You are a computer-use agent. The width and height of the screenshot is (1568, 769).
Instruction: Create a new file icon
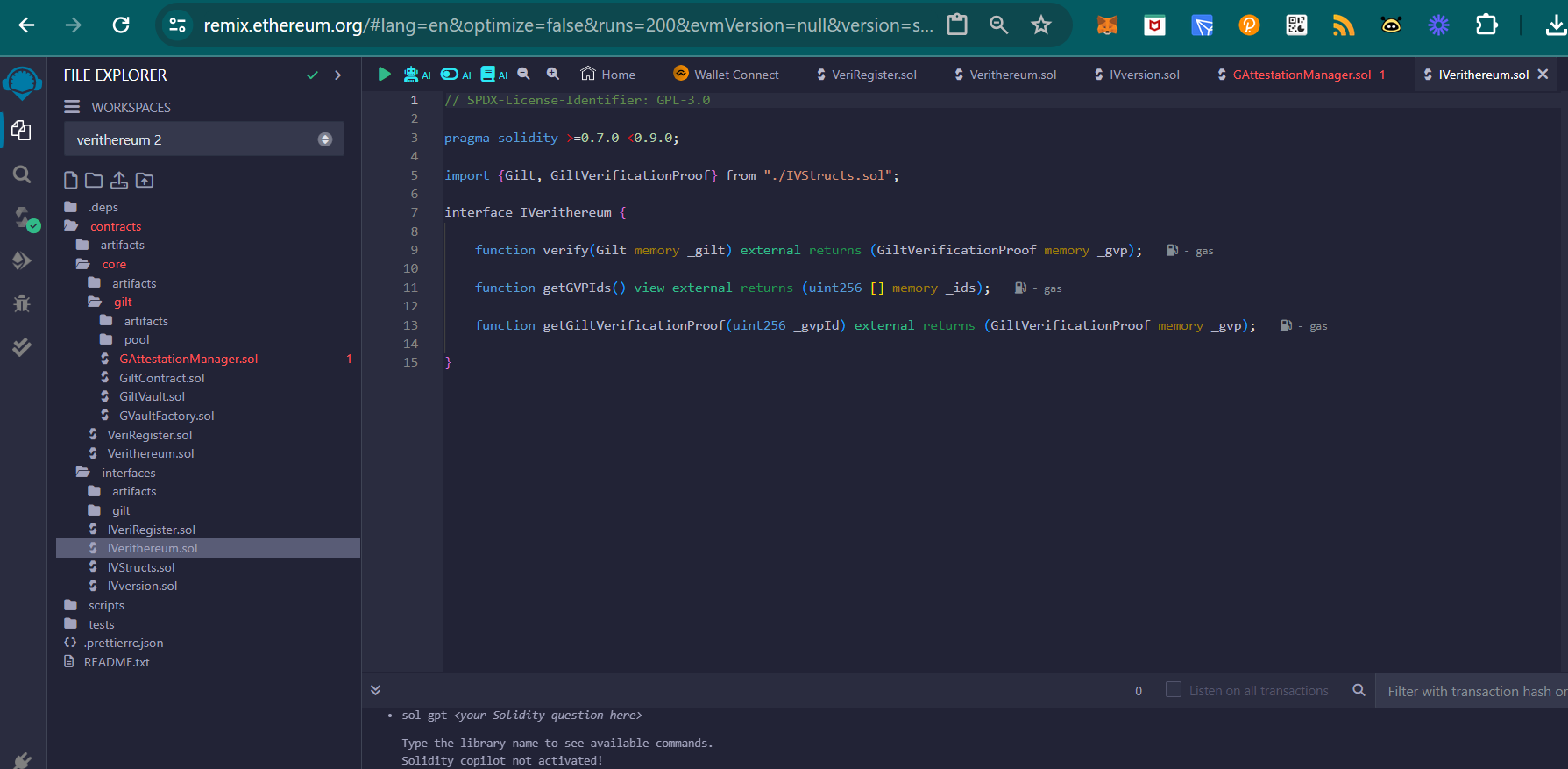coord(71,181)
